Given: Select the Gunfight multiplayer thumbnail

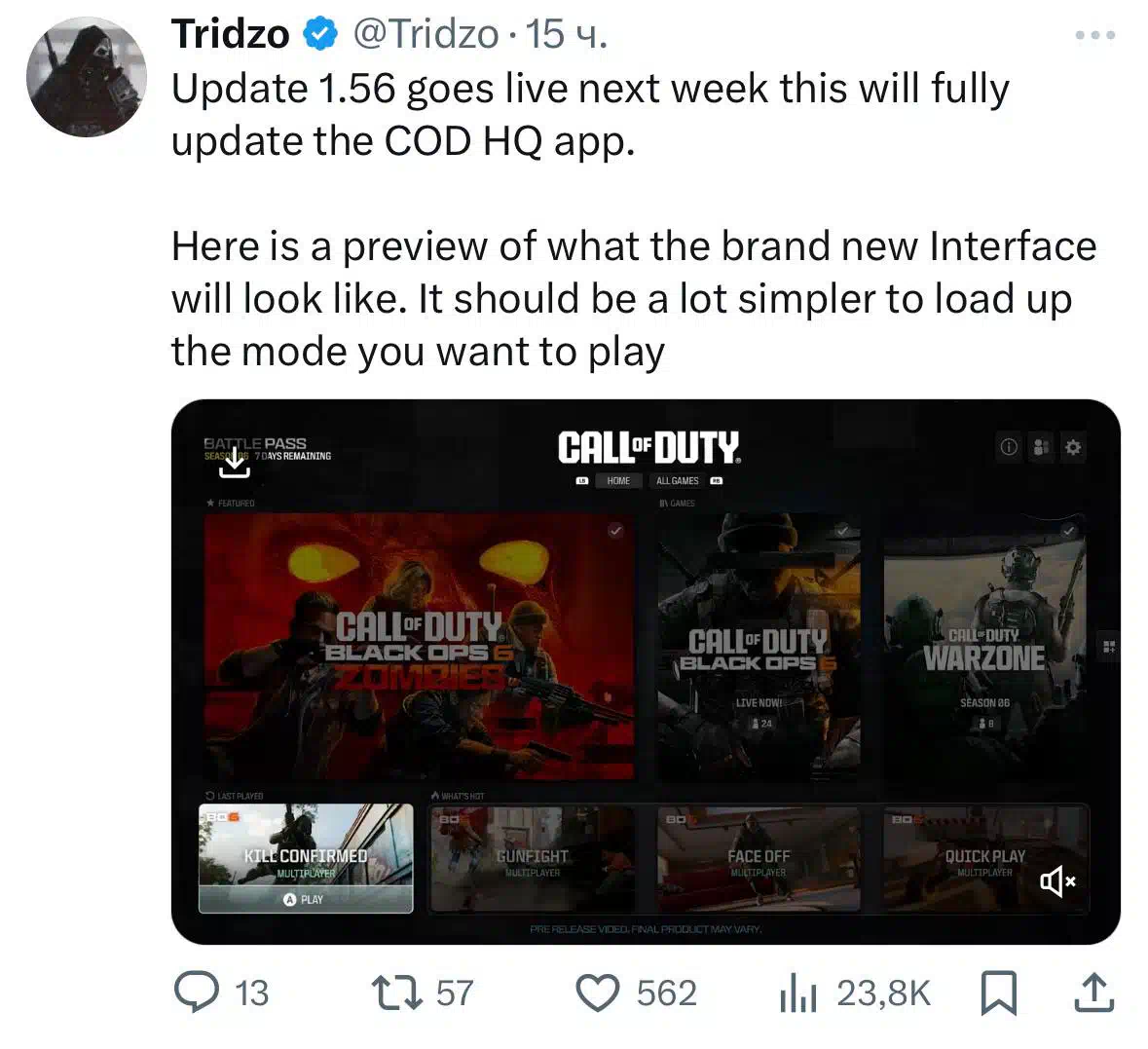Looking at the screenshot, I should pyautogui.click(x=533, y=858).
